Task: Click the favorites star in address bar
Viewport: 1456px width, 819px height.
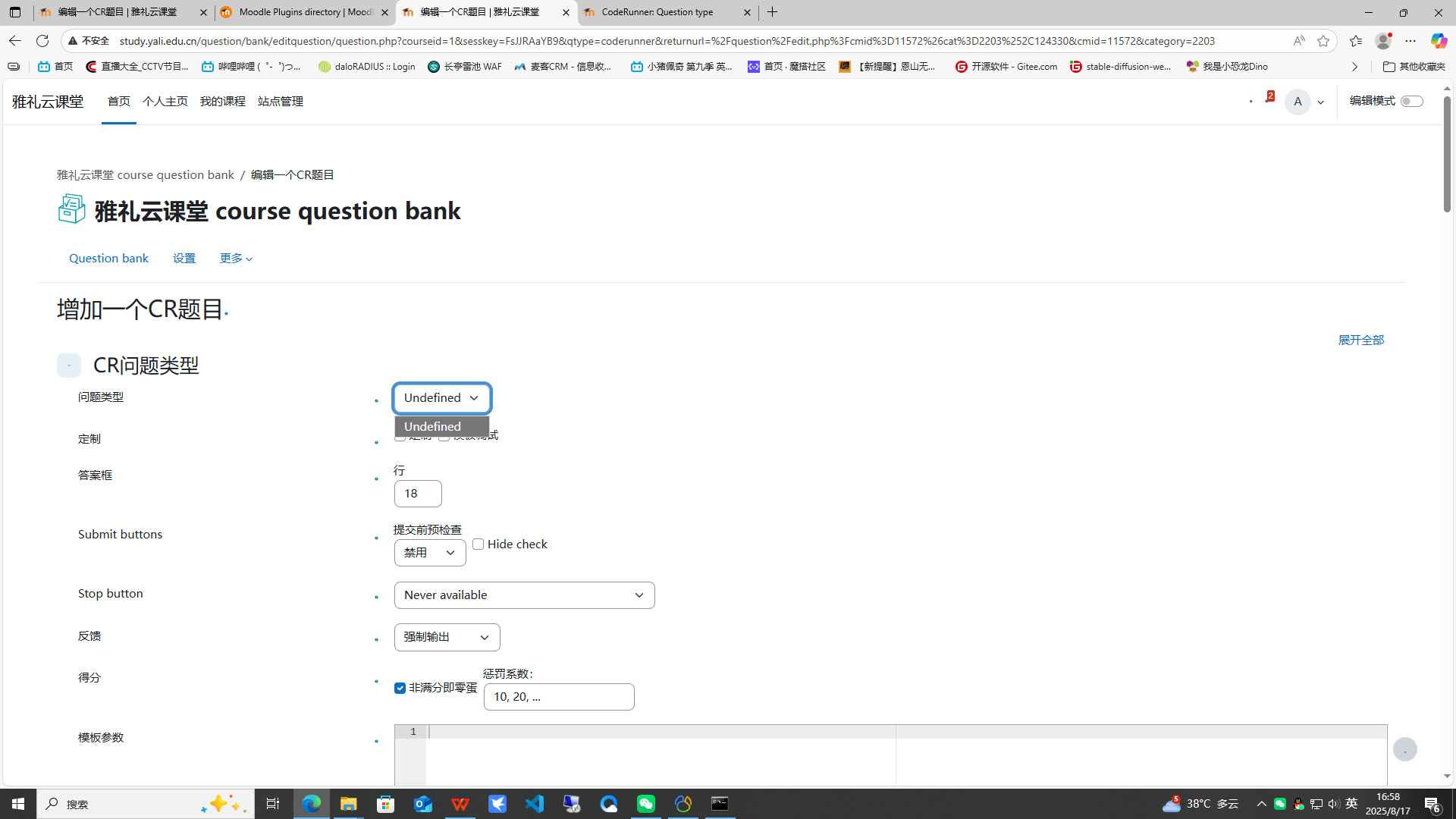Action: tap(1323, 41)
